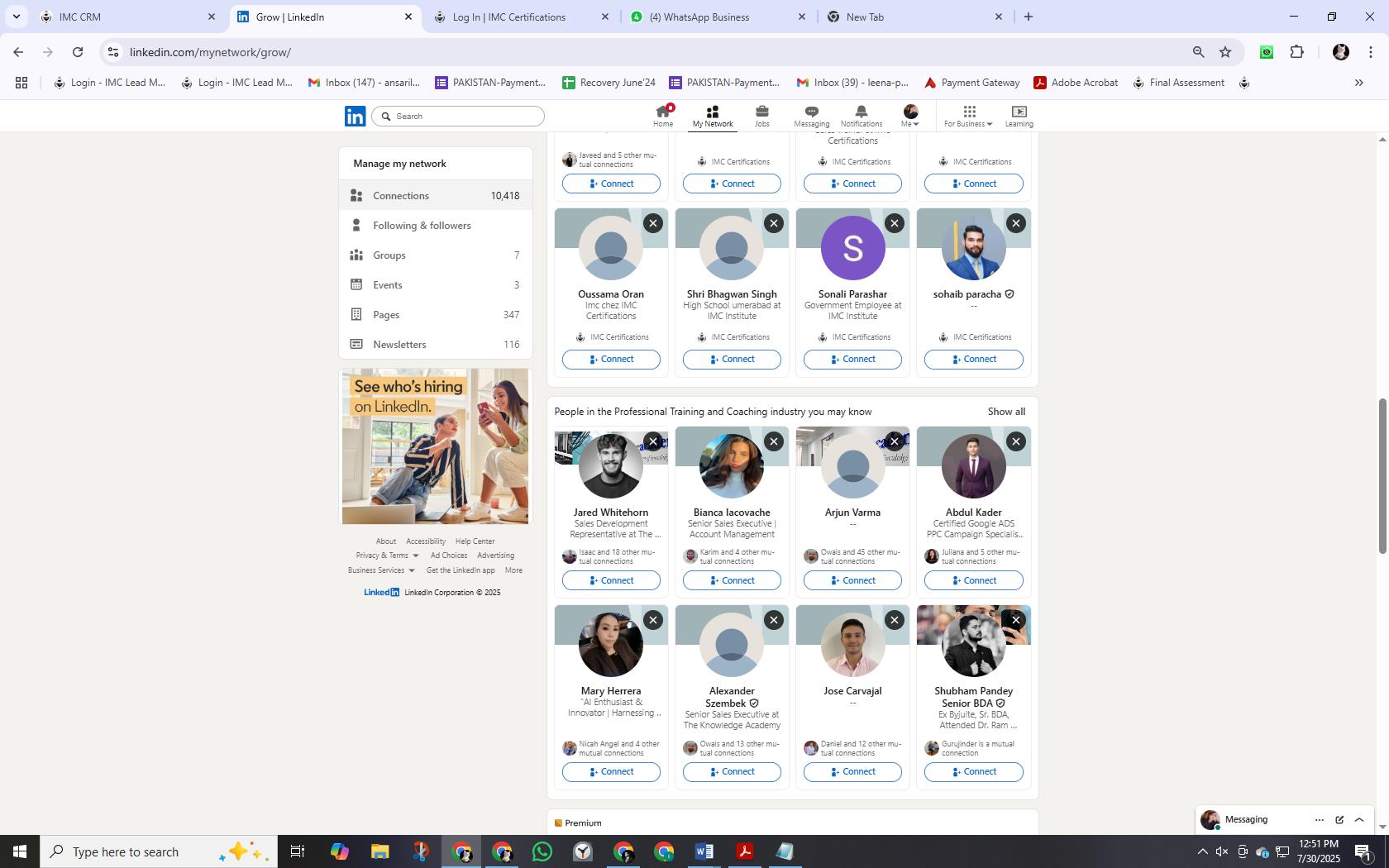Dismiss Sonali Parashar suggestion
This screenshot has width=1389, height=868.
(895, 223)
